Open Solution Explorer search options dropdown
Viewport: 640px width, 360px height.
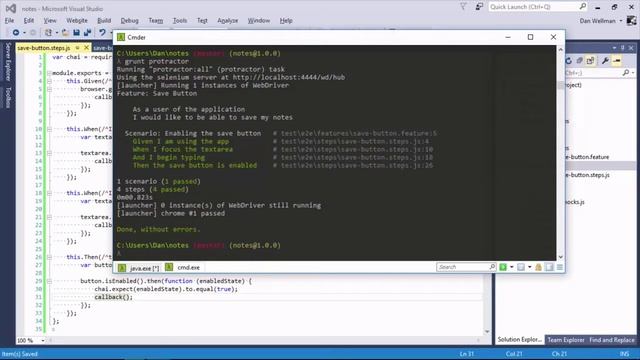(633, 73)
